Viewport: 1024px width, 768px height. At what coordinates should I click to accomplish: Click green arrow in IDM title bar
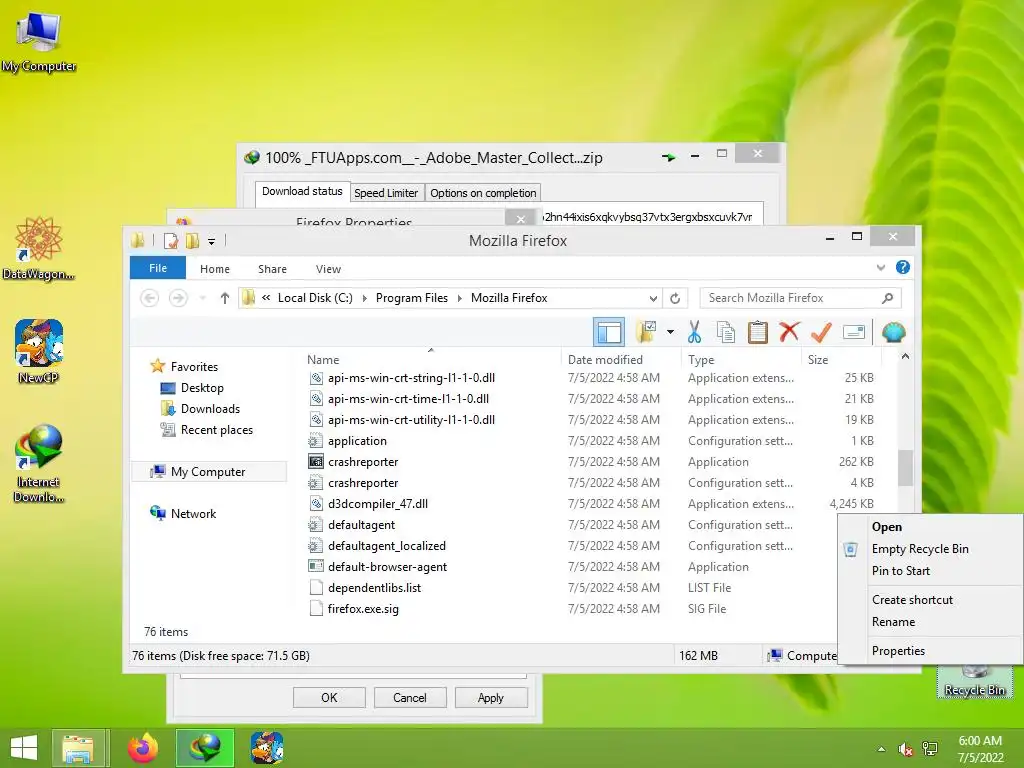tap(669, 157)
